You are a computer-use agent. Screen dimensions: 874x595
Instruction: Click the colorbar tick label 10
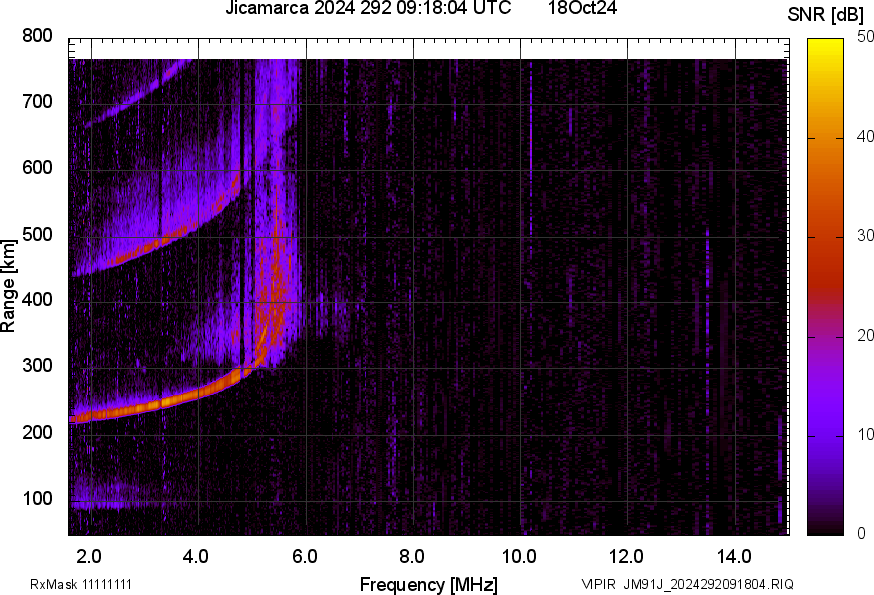click(865, 434)
